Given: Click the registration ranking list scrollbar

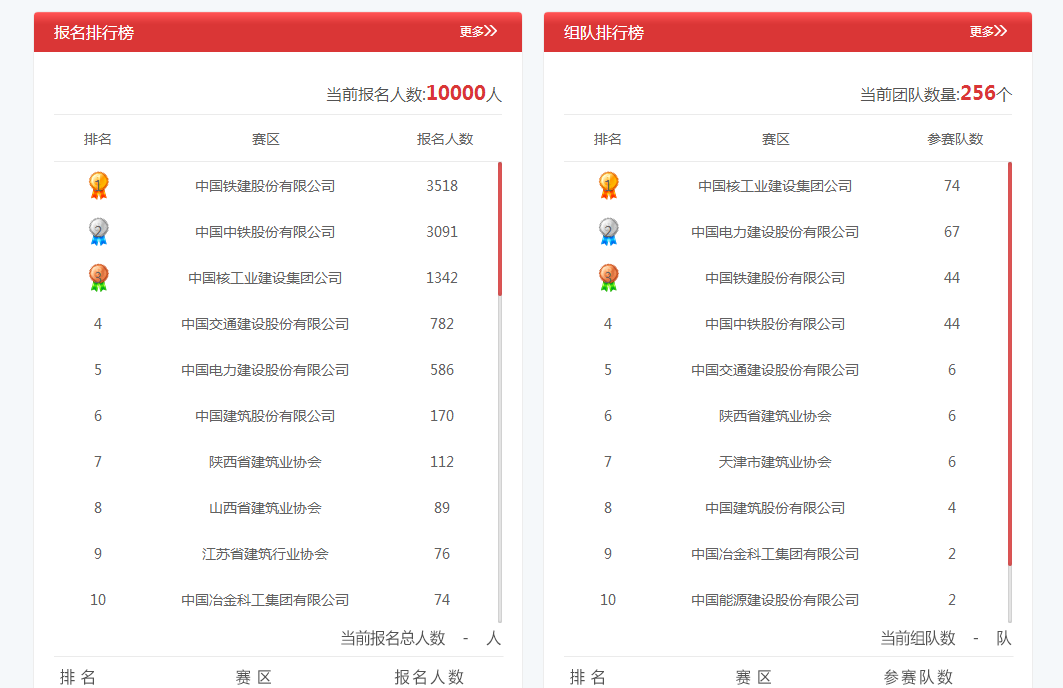Looking at the screenshot, I should click(x=500, y=229).
